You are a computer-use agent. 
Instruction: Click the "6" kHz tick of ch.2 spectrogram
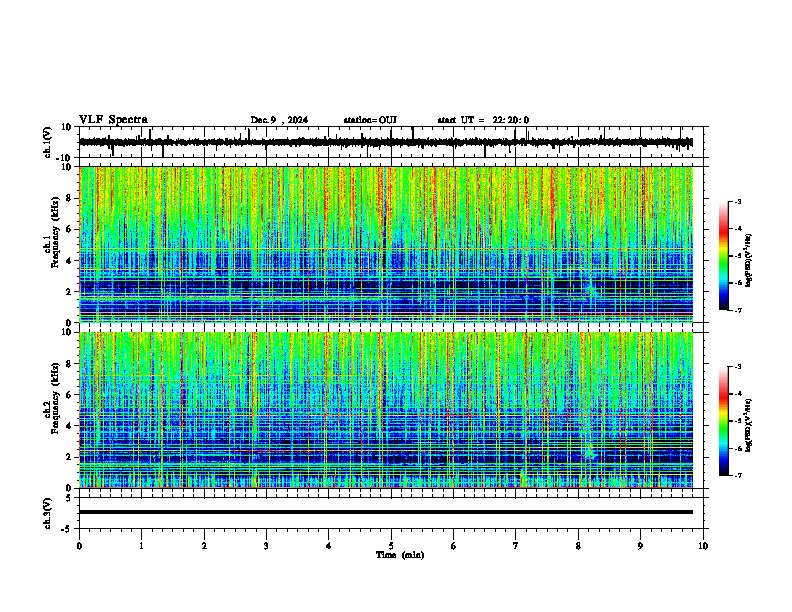pos(69,395)
